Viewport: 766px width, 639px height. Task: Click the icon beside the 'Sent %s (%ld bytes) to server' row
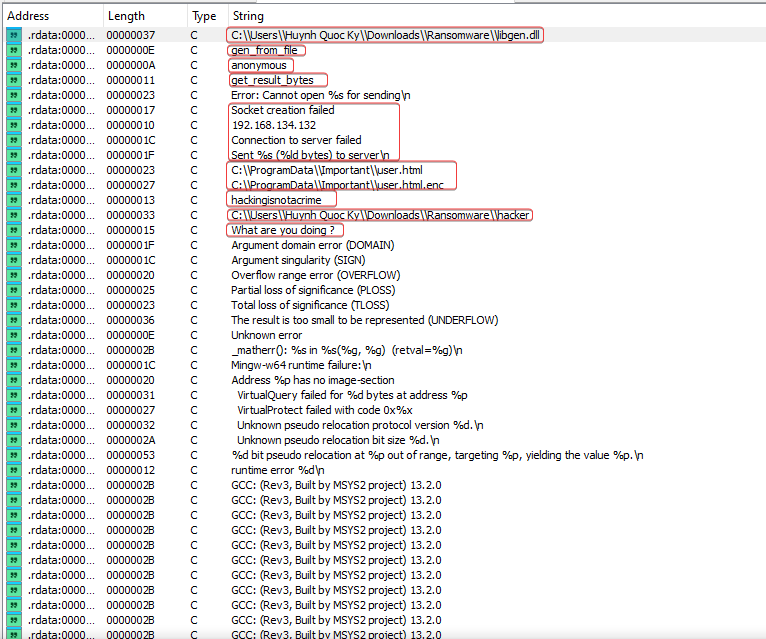click(x=14, y=155)
